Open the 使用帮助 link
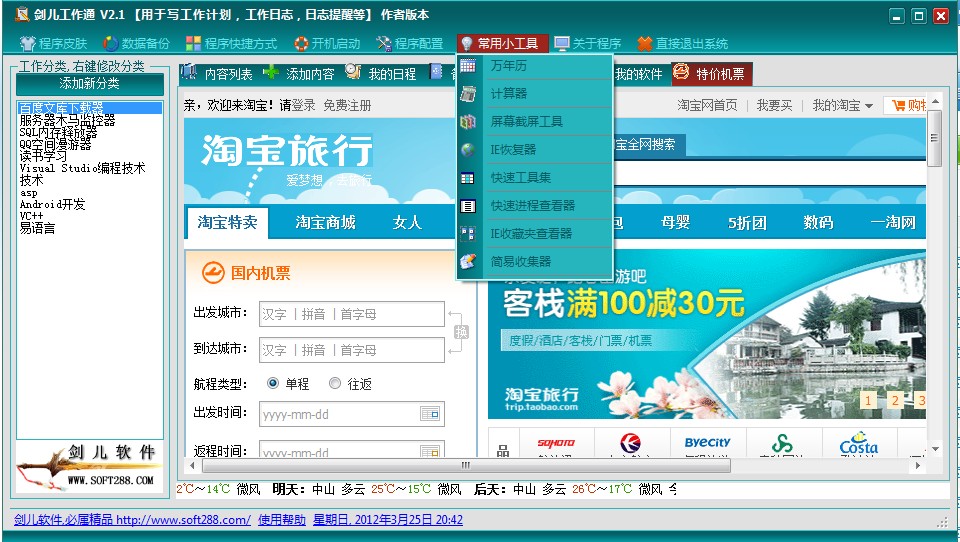 (282, 520)
